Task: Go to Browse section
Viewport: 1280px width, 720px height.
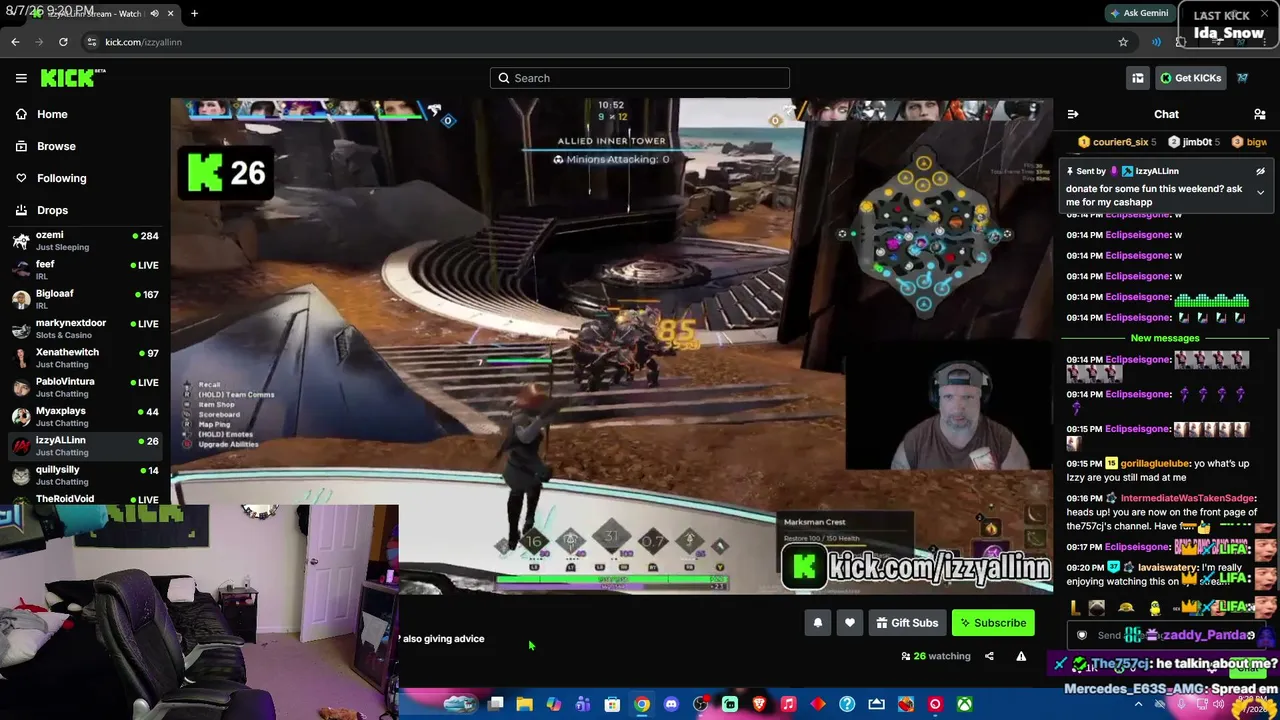Action: [x=56, y=146]
